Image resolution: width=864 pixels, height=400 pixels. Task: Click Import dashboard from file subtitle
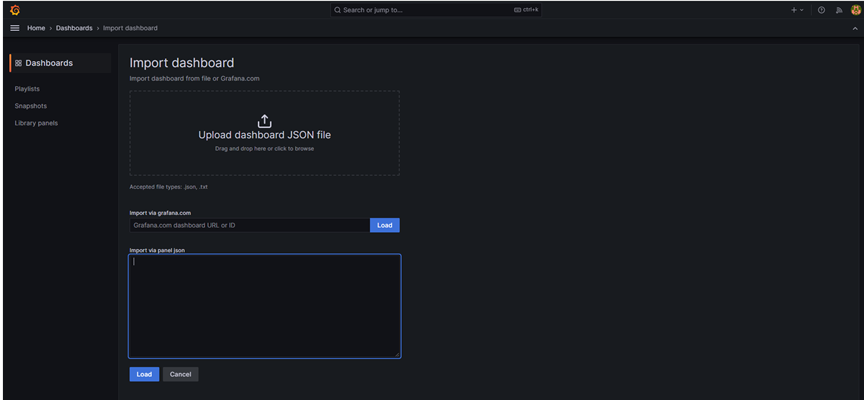pos(195,78)
